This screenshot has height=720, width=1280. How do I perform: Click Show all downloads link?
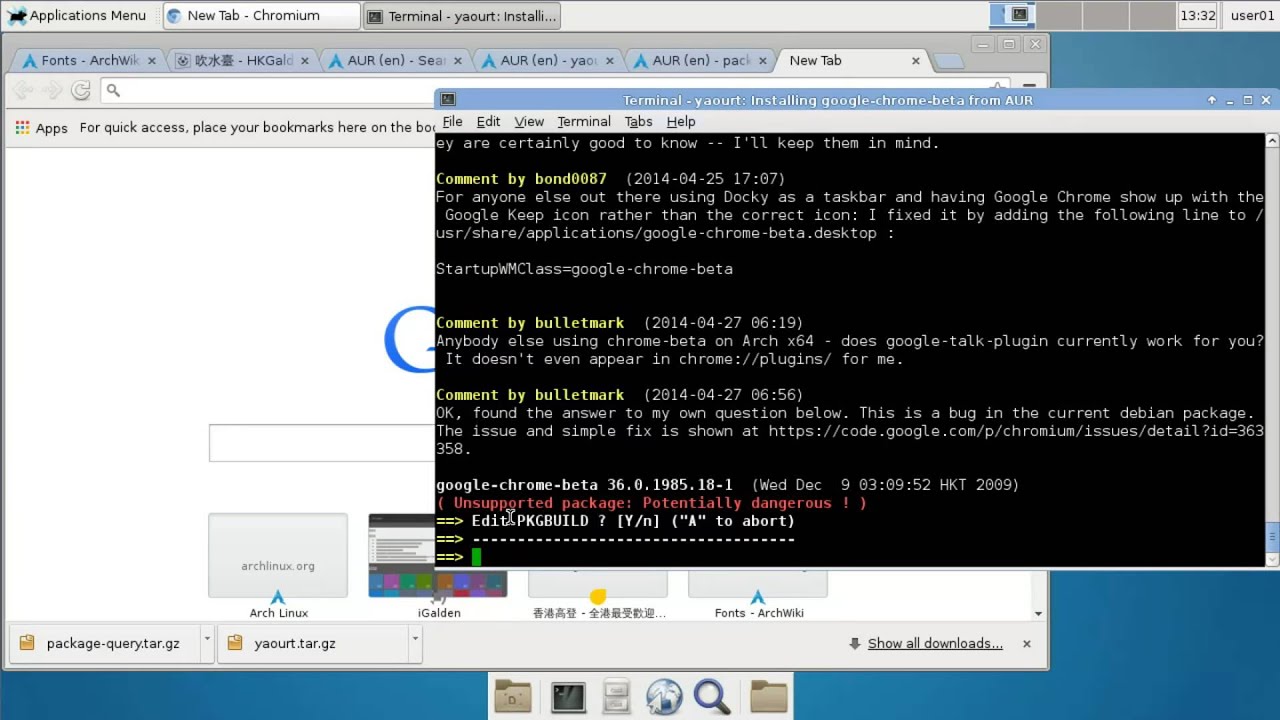click(935, 643)
